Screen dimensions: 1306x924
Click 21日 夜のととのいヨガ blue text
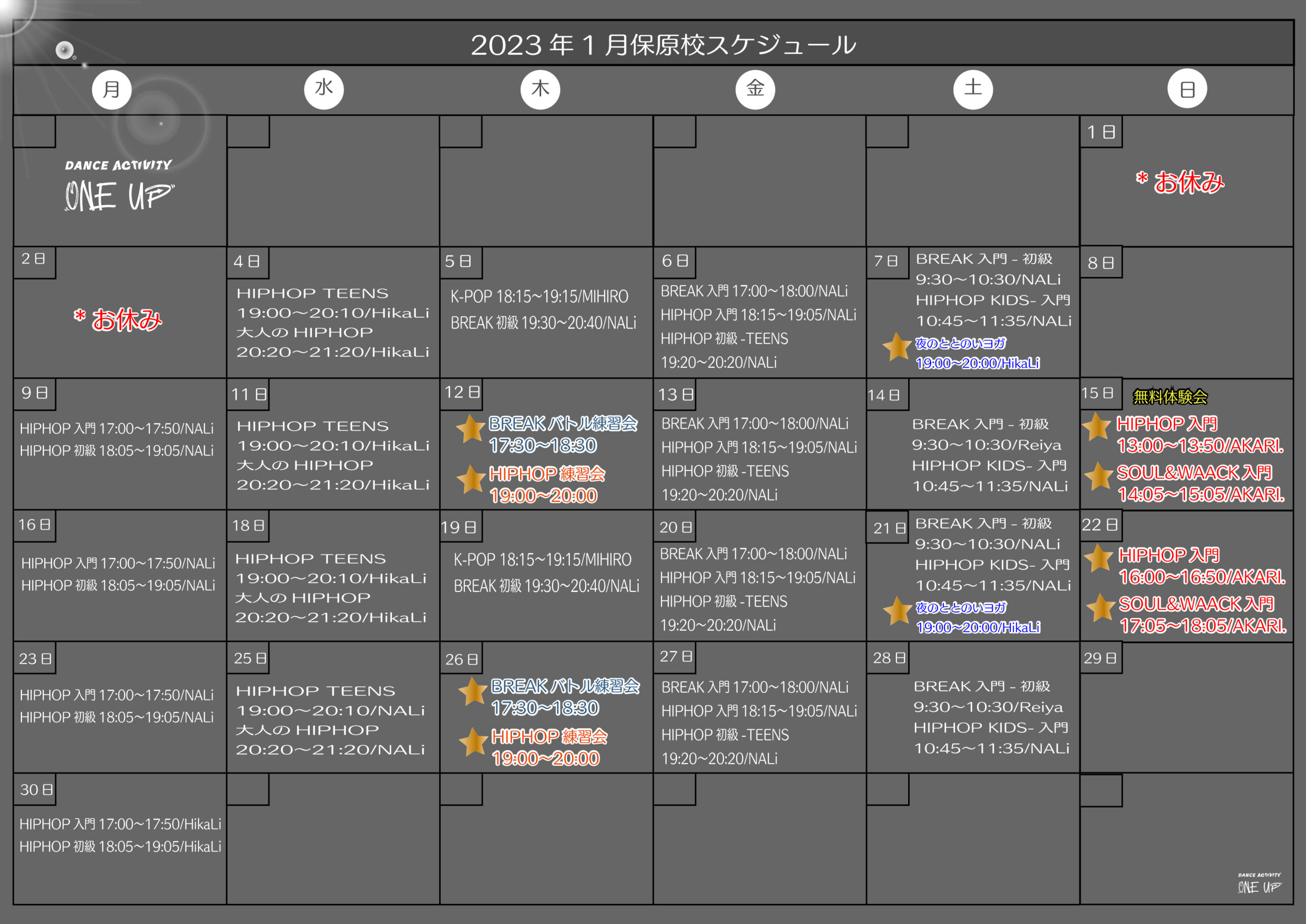click(961, 608)
